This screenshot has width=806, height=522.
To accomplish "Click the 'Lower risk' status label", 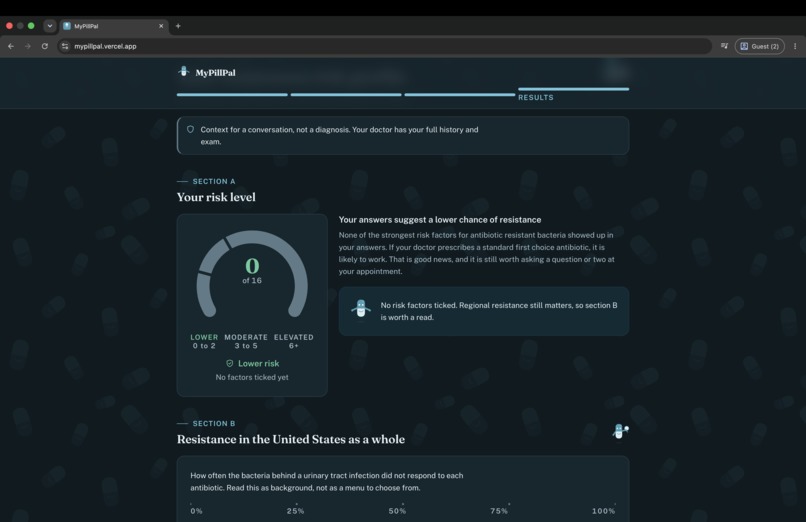I will [x=259, y=363].
